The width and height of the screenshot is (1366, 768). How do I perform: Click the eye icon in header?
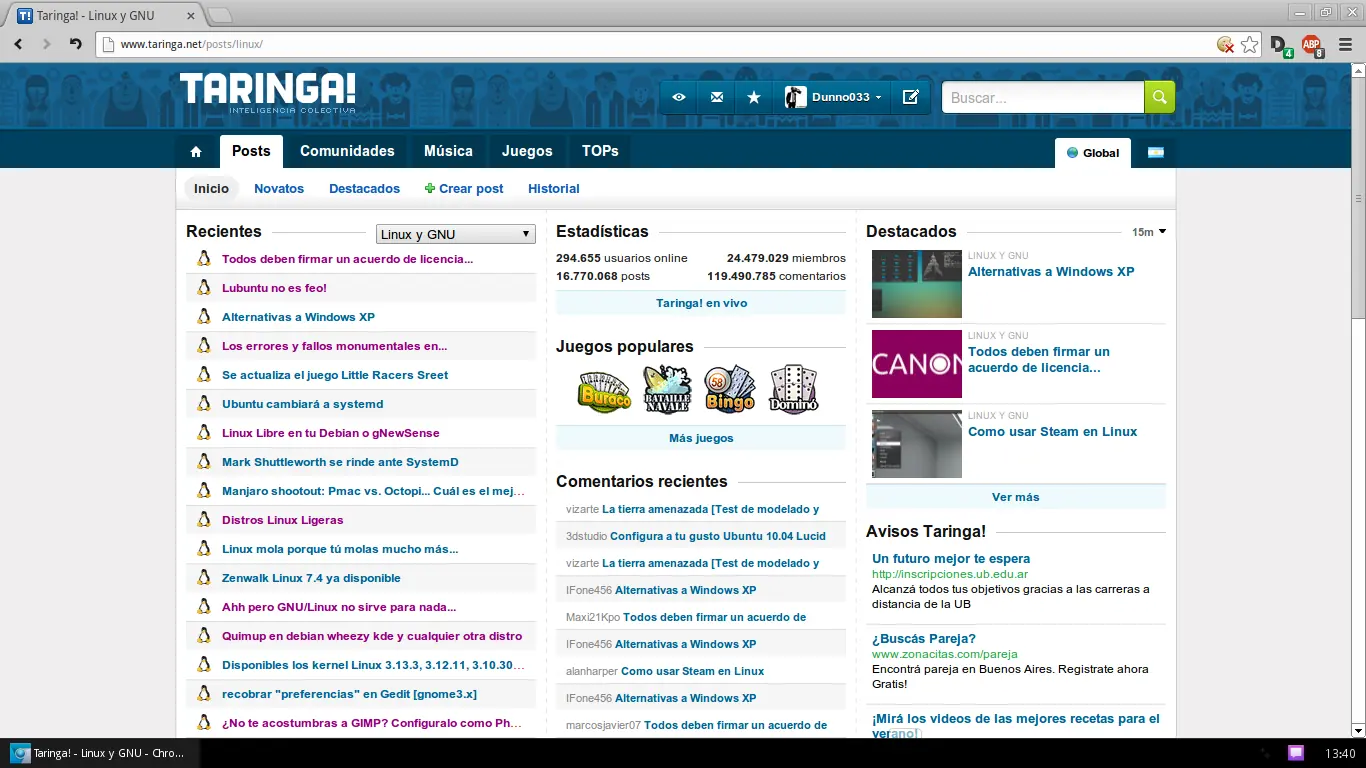[x=679, y=97]
